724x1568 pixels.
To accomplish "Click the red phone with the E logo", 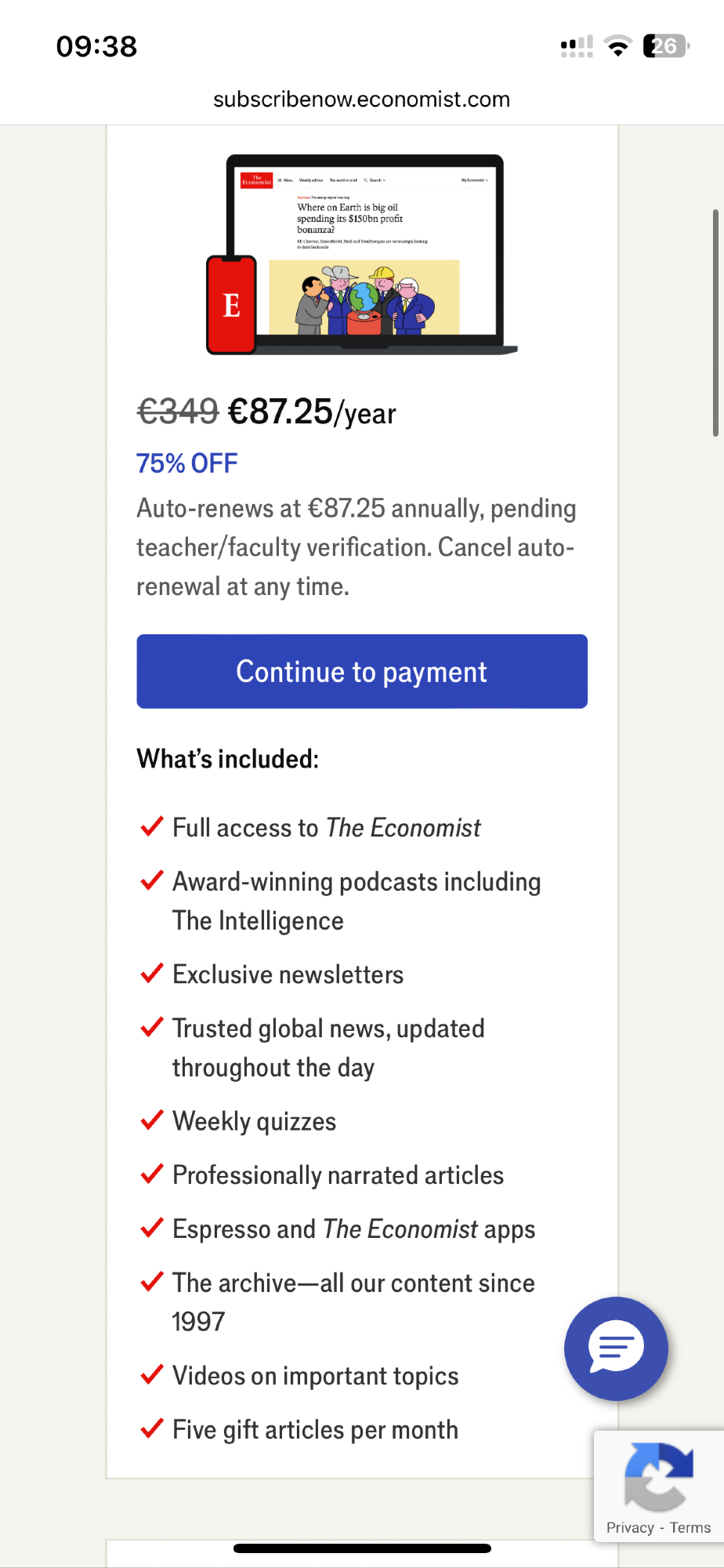I will click(231, 304).
